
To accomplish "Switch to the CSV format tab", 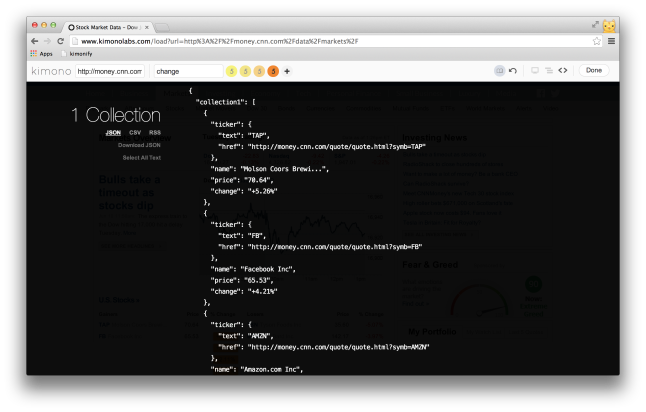I will (x=135, y=132).
